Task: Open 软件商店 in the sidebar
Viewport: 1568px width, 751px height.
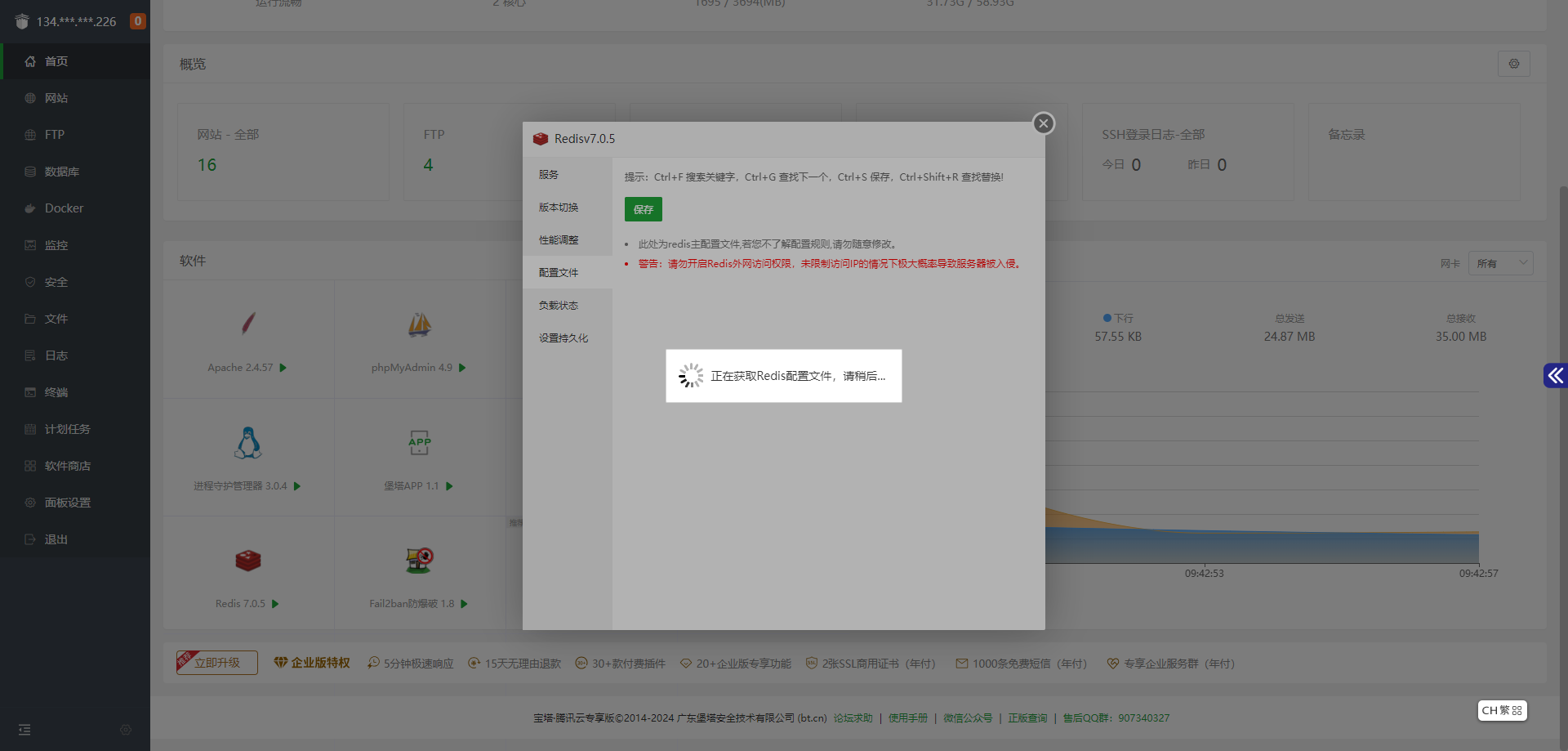Action: tap(75, 466)
